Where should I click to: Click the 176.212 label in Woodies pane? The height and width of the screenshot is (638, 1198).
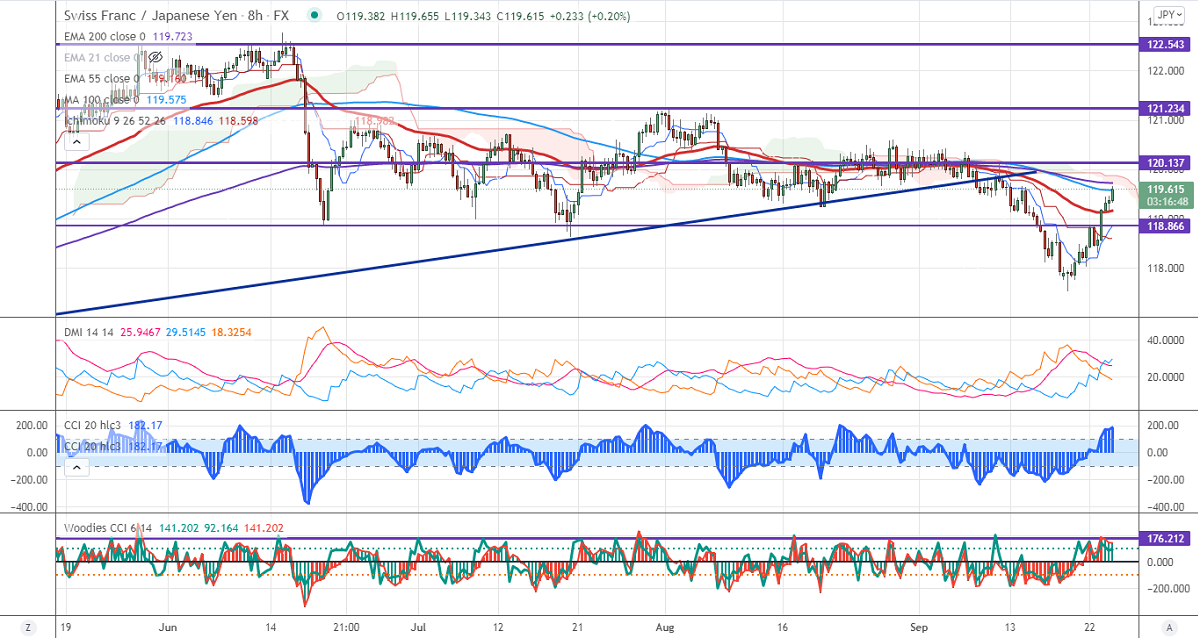(x=1165, y=539)
